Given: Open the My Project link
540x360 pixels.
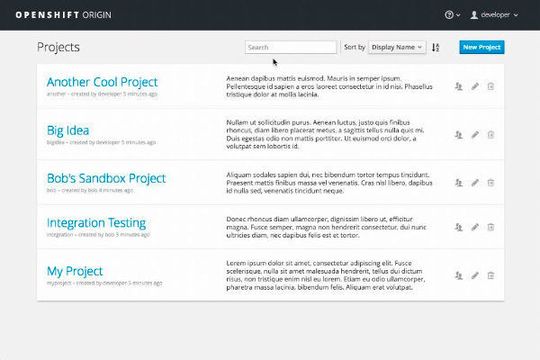Looking at the screenshot, I should pos(75,271).
